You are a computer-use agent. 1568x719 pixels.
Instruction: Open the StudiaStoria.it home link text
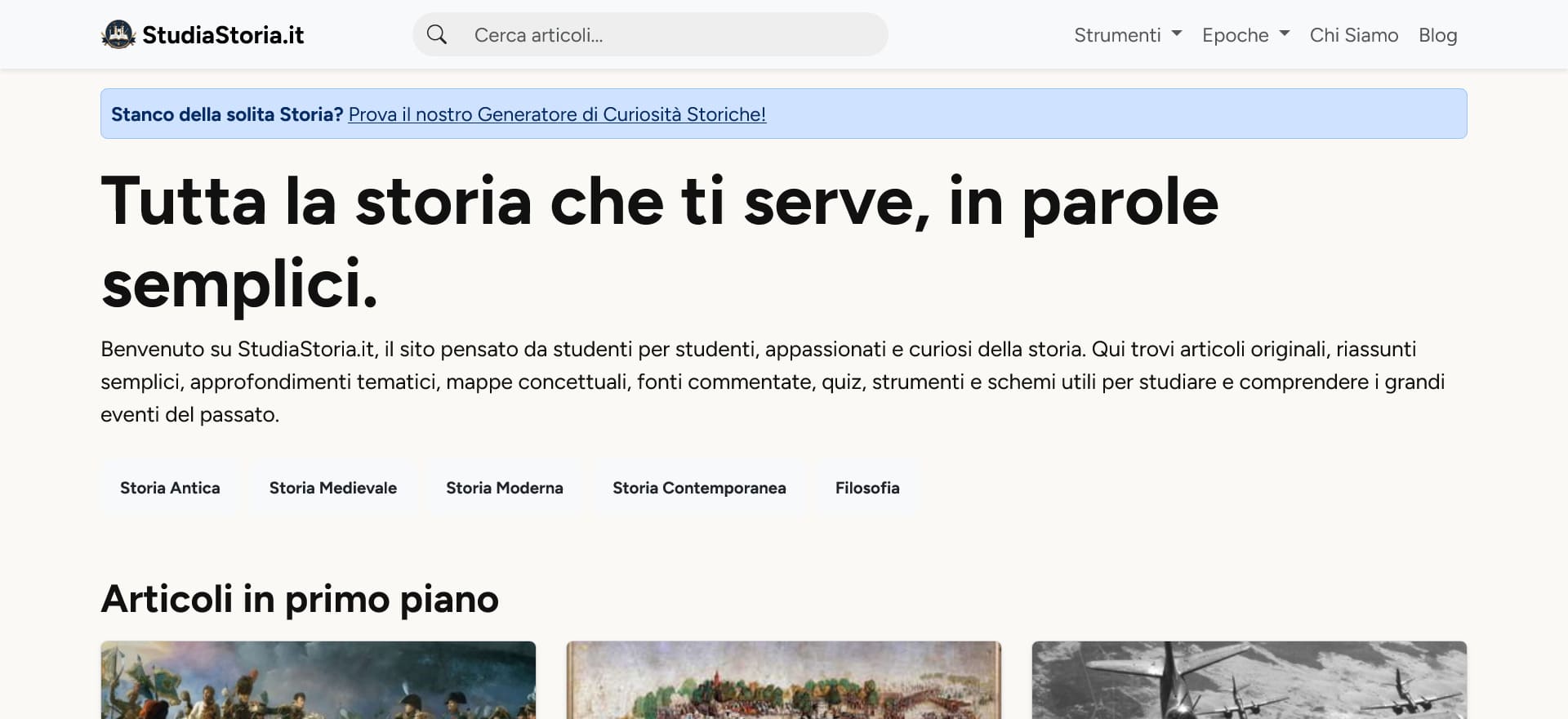[223, 34]
